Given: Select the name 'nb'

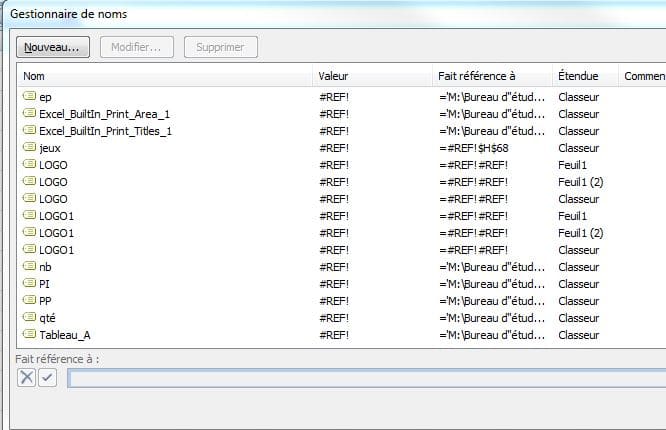Looking at the screenshot, I should pyautogui.click(x=45, y=267).
